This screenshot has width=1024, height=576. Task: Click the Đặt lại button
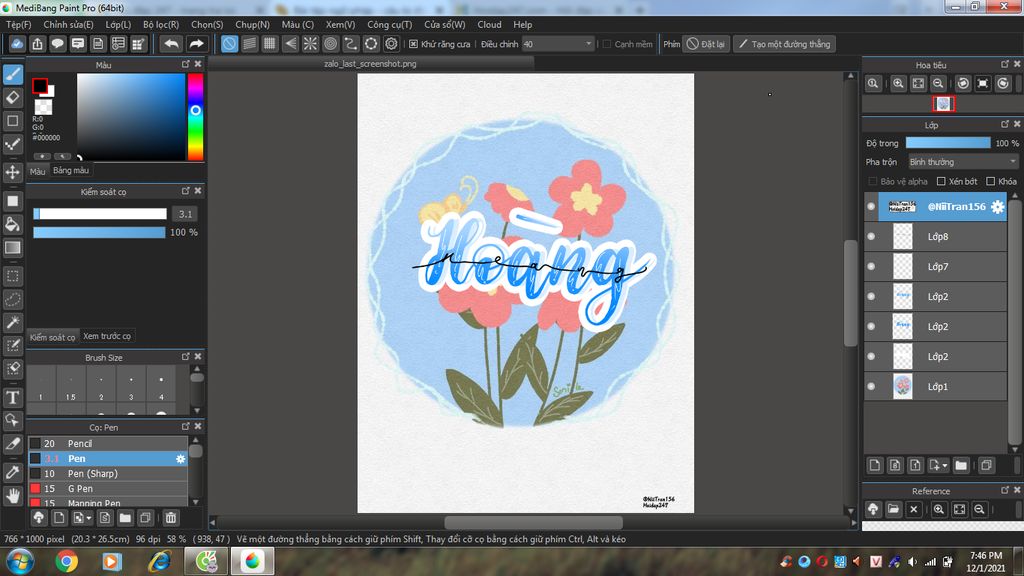click(706, 44)
